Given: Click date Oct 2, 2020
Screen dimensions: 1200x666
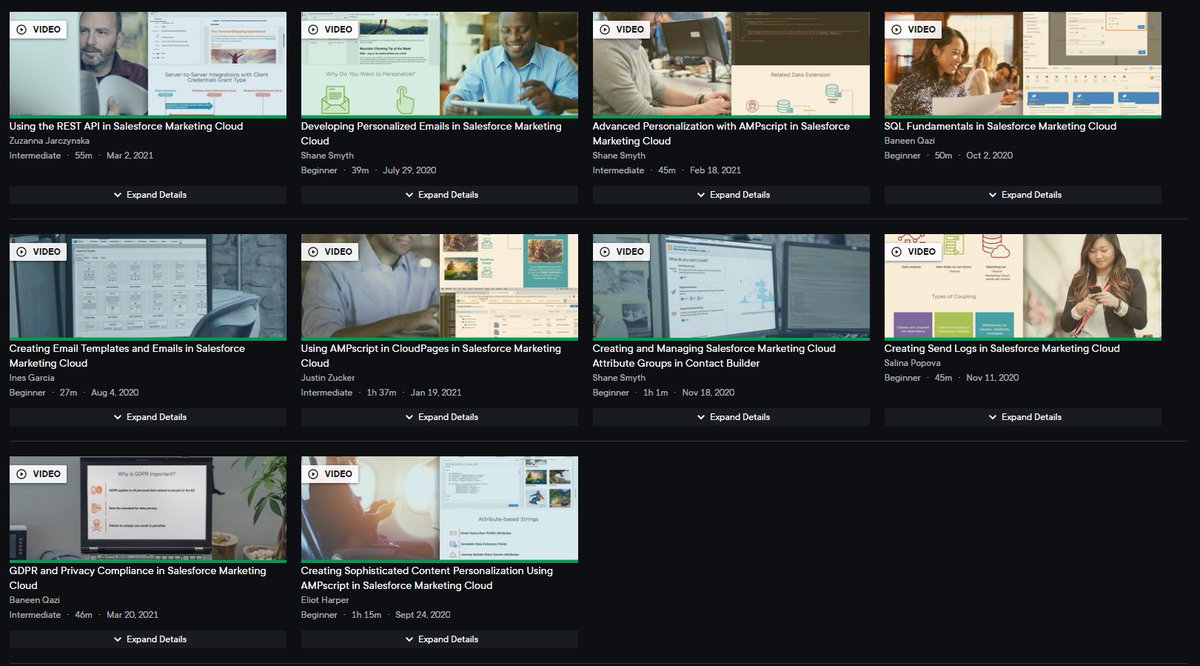Looking at the screenshot, I should click(990, 156).
